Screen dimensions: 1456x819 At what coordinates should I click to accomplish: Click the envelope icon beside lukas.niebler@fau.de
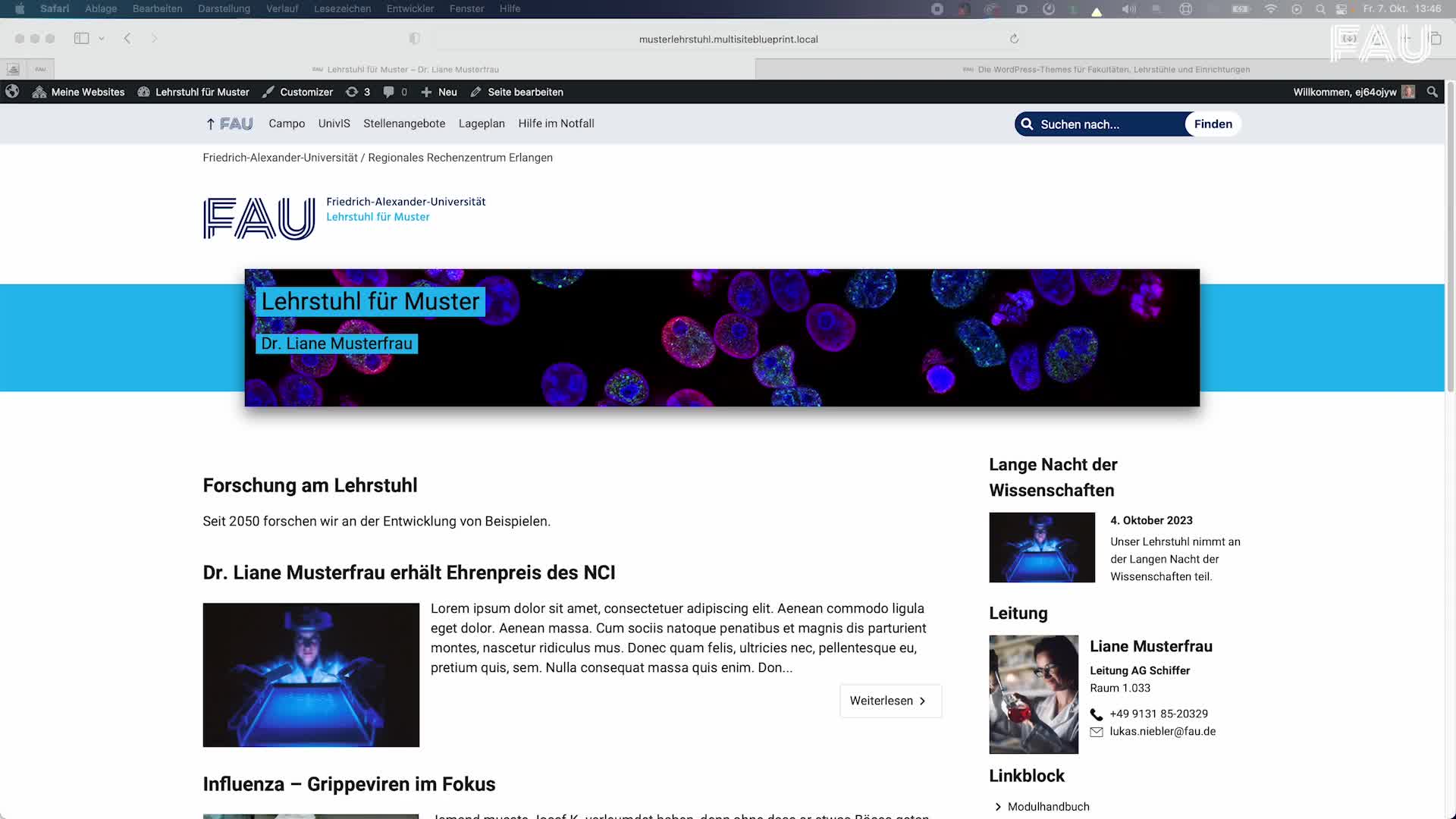[1097, 732]
